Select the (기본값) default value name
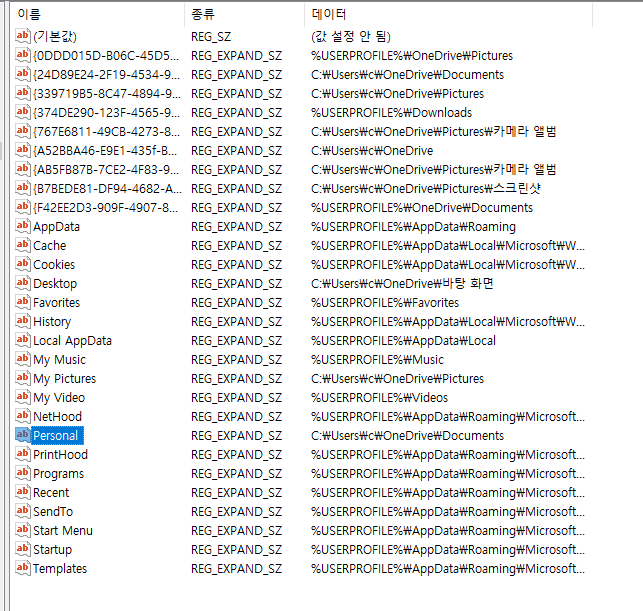 click(55, 36)
